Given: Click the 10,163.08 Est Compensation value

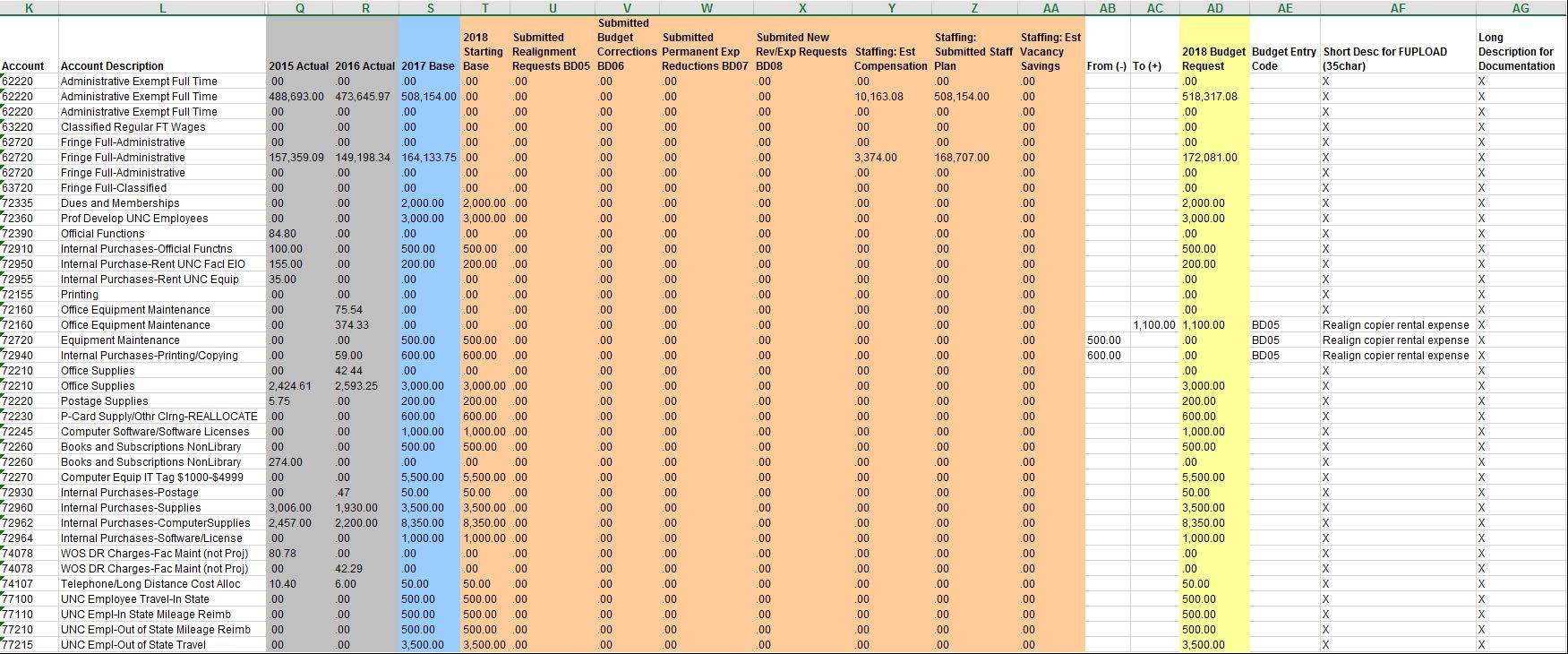Looking at the screenshot, I should pyautogui.click(x=878, y=97).
